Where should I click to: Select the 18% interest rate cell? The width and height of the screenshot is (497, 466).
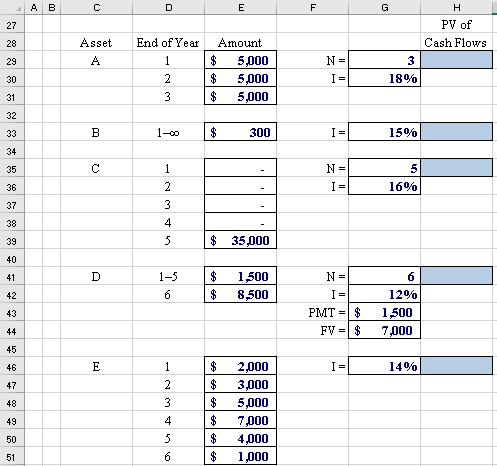point(385,78)
